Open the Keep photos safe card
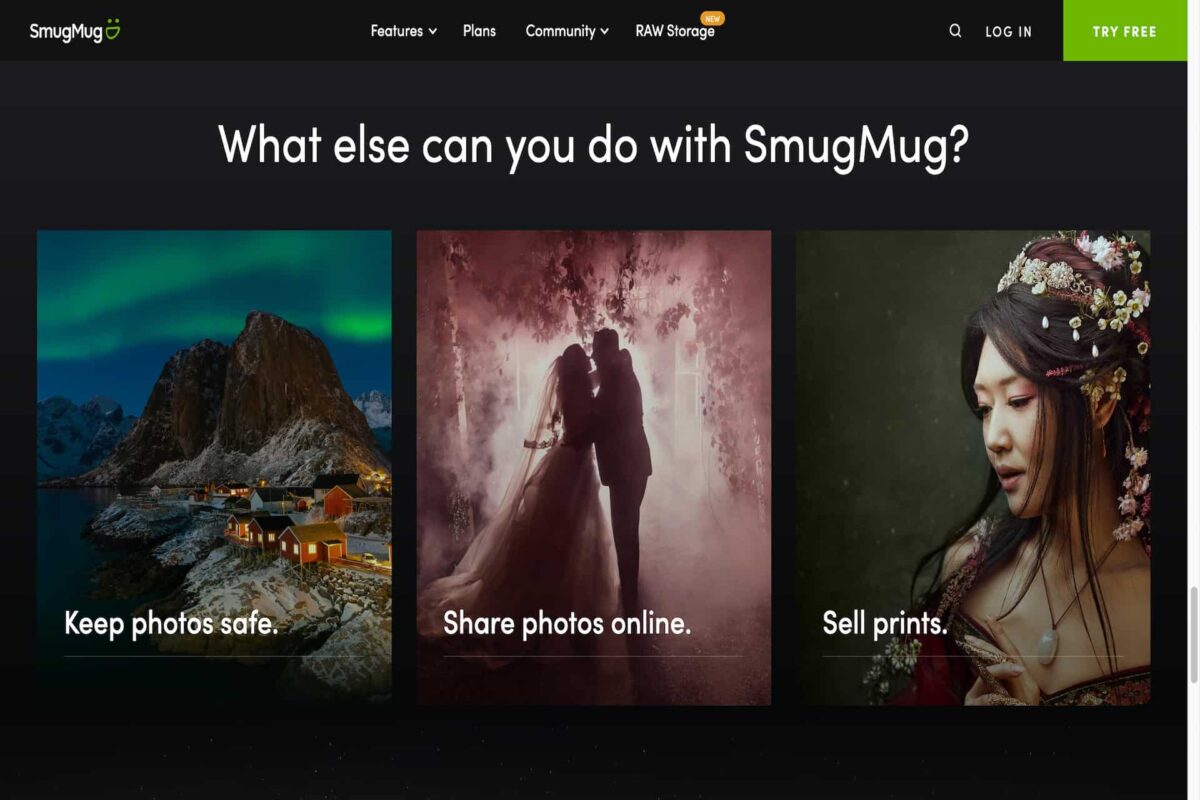The height and width of the screenshot is (800, 1200). [214, 467]
